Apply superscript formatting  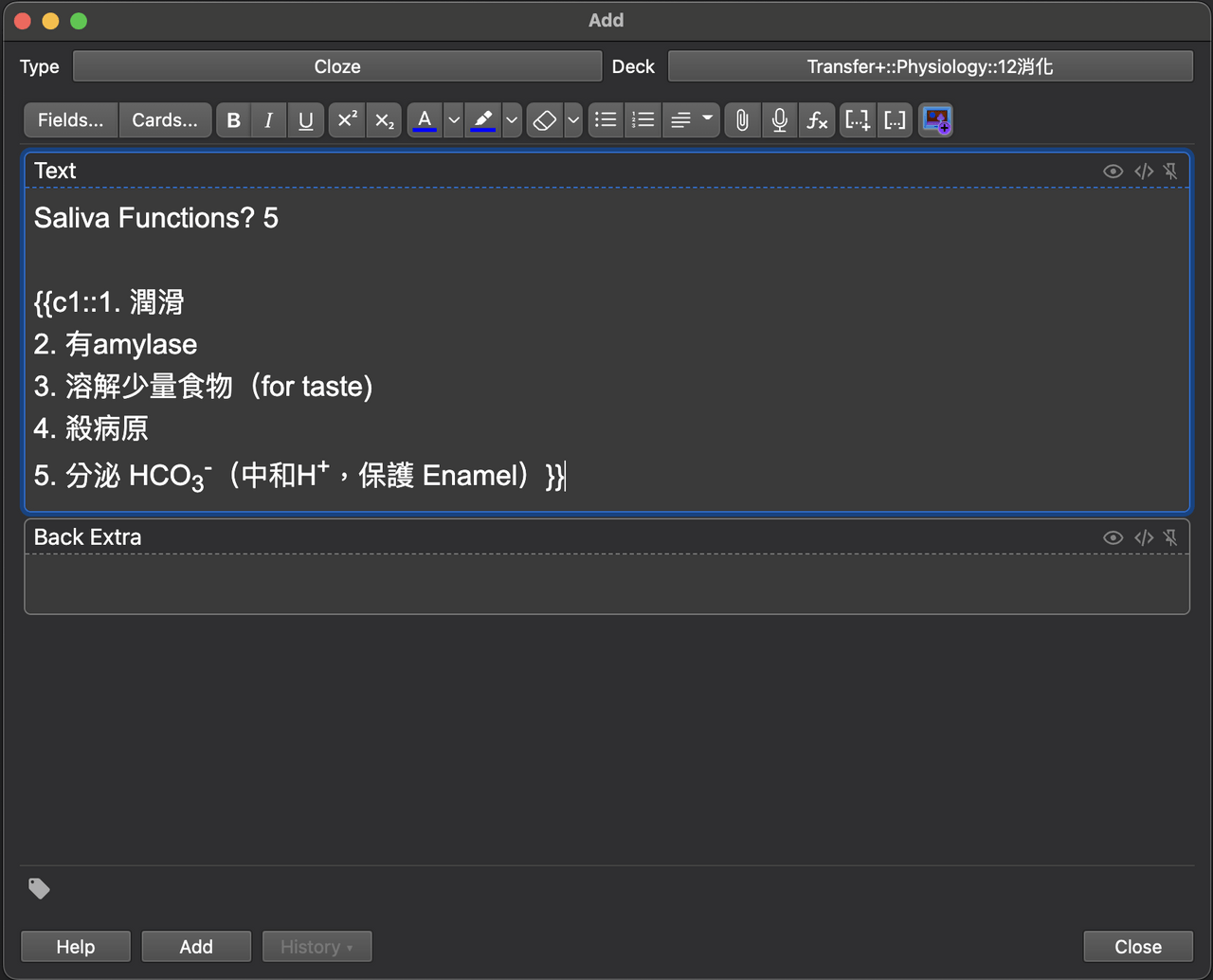tap(347, 120)
